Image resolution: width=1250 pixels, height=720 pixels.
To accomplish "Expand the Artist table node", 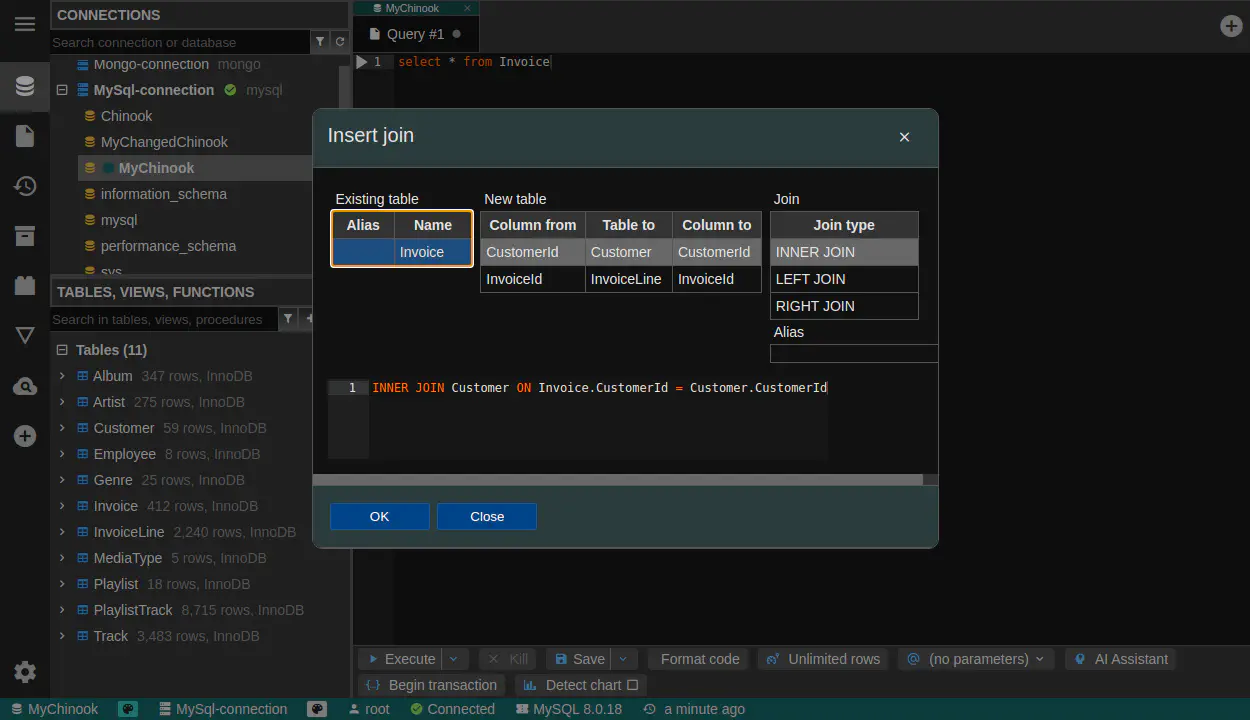I will point(62,402).
